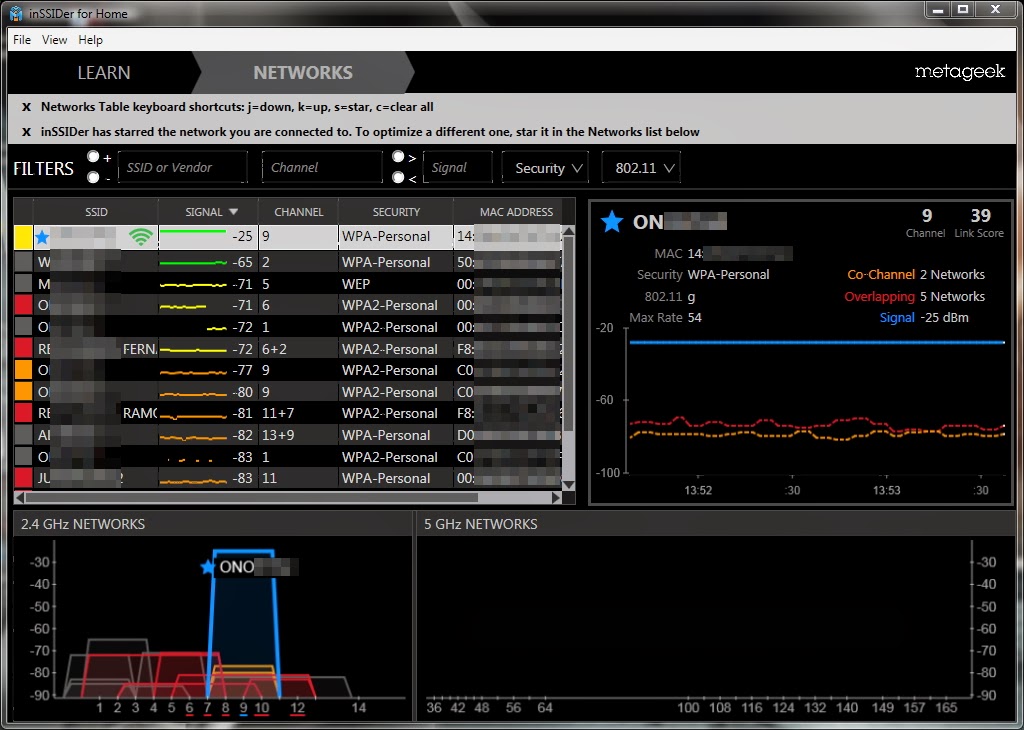This screenshot has width=1024, height=730.
Task: Click the inSSIDer app icon in the title bar
Action: point(16,13)
